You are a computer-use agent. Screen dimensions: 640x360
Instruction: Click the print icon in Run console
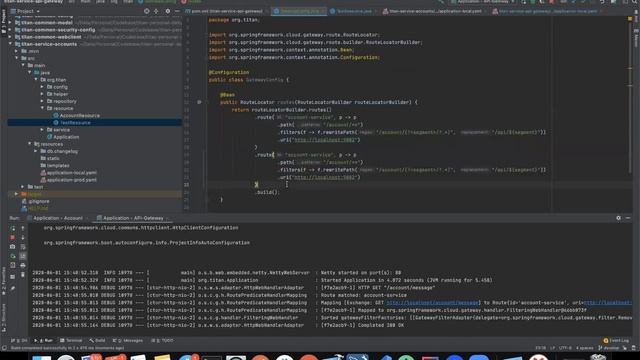pos(23,265)
